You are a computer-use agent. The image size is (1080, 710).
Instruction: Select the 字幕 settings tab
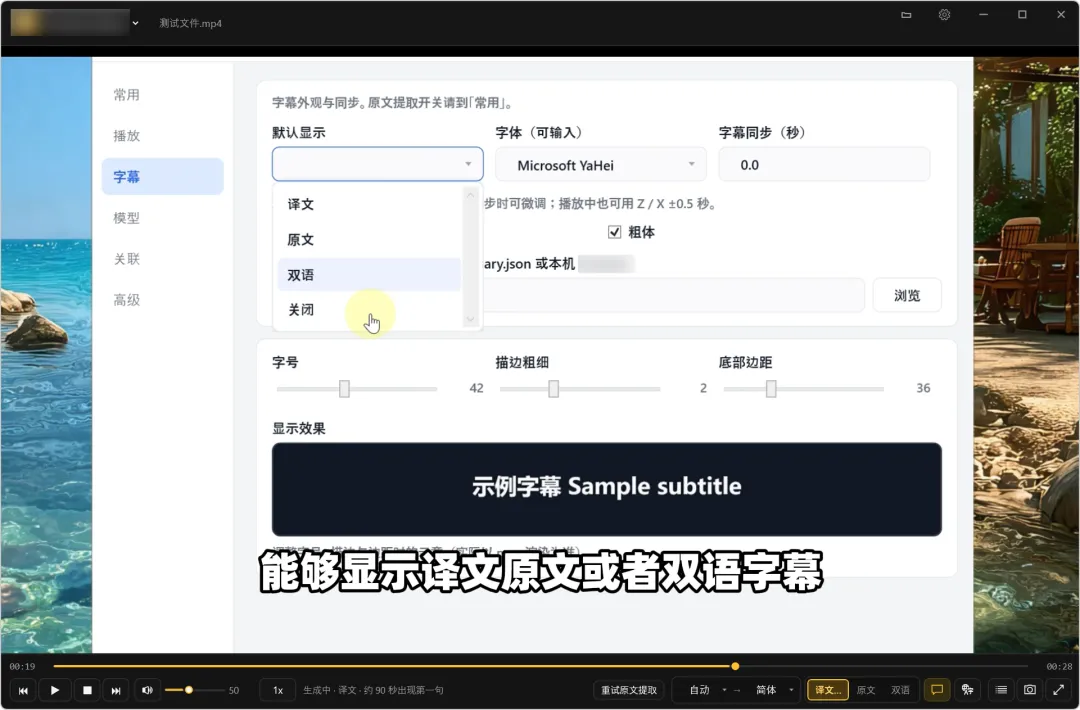click(162, 176)
